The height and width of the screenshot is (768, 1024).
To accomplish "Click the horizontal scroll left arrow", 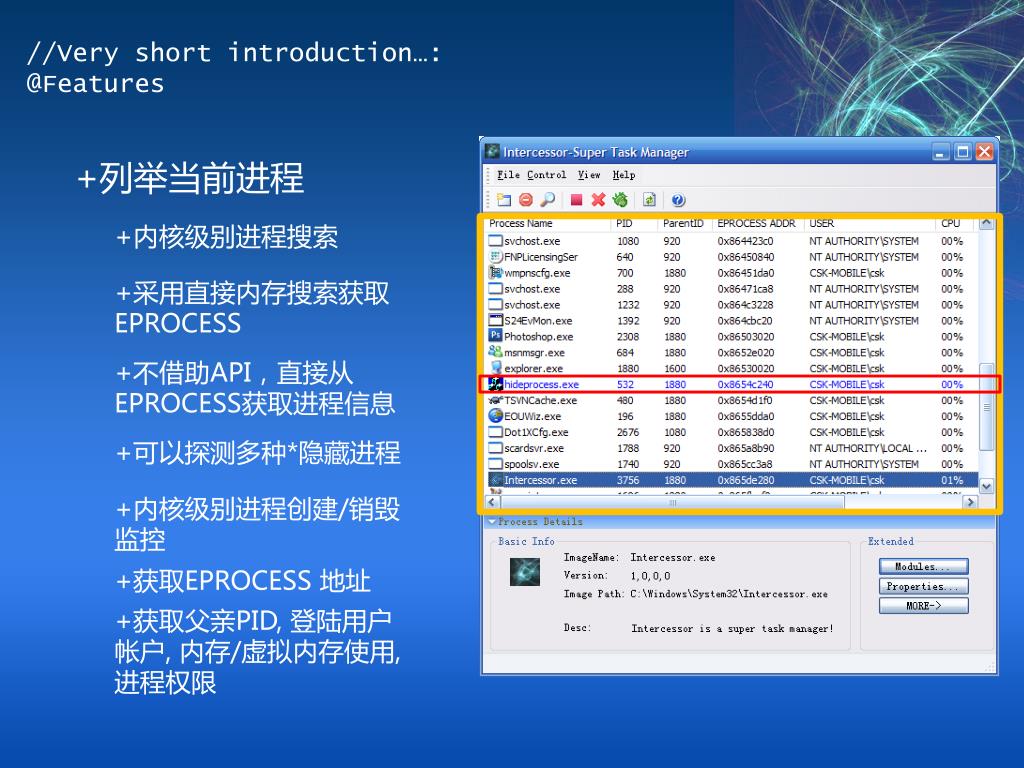I will click(492, 502).
